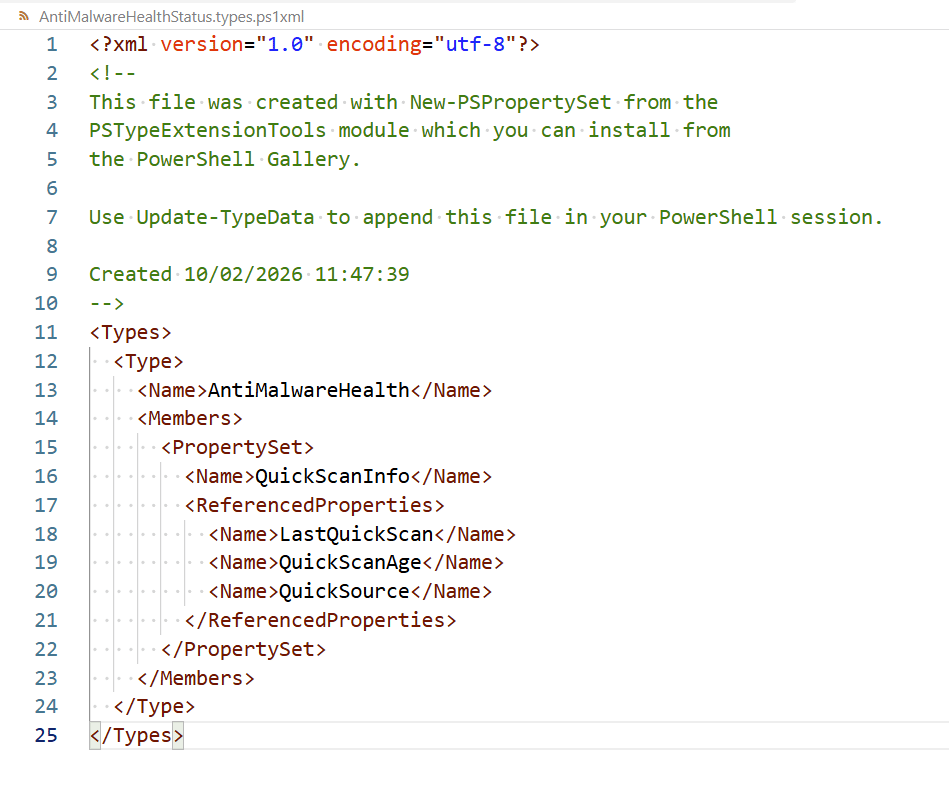Screen dimensions: 949x791
Task: Click the opening <Types> tag
Action: [131, 332]
